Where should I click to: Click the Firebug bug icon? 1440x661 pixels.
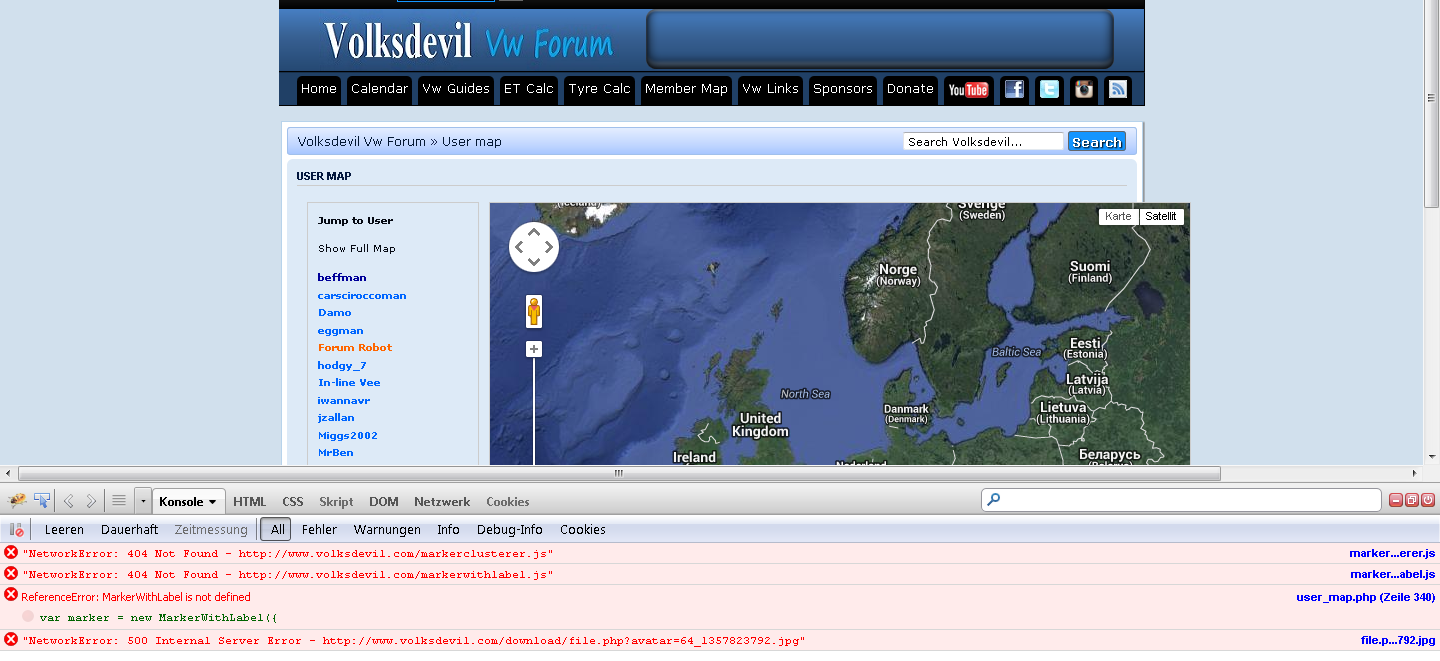17,501
